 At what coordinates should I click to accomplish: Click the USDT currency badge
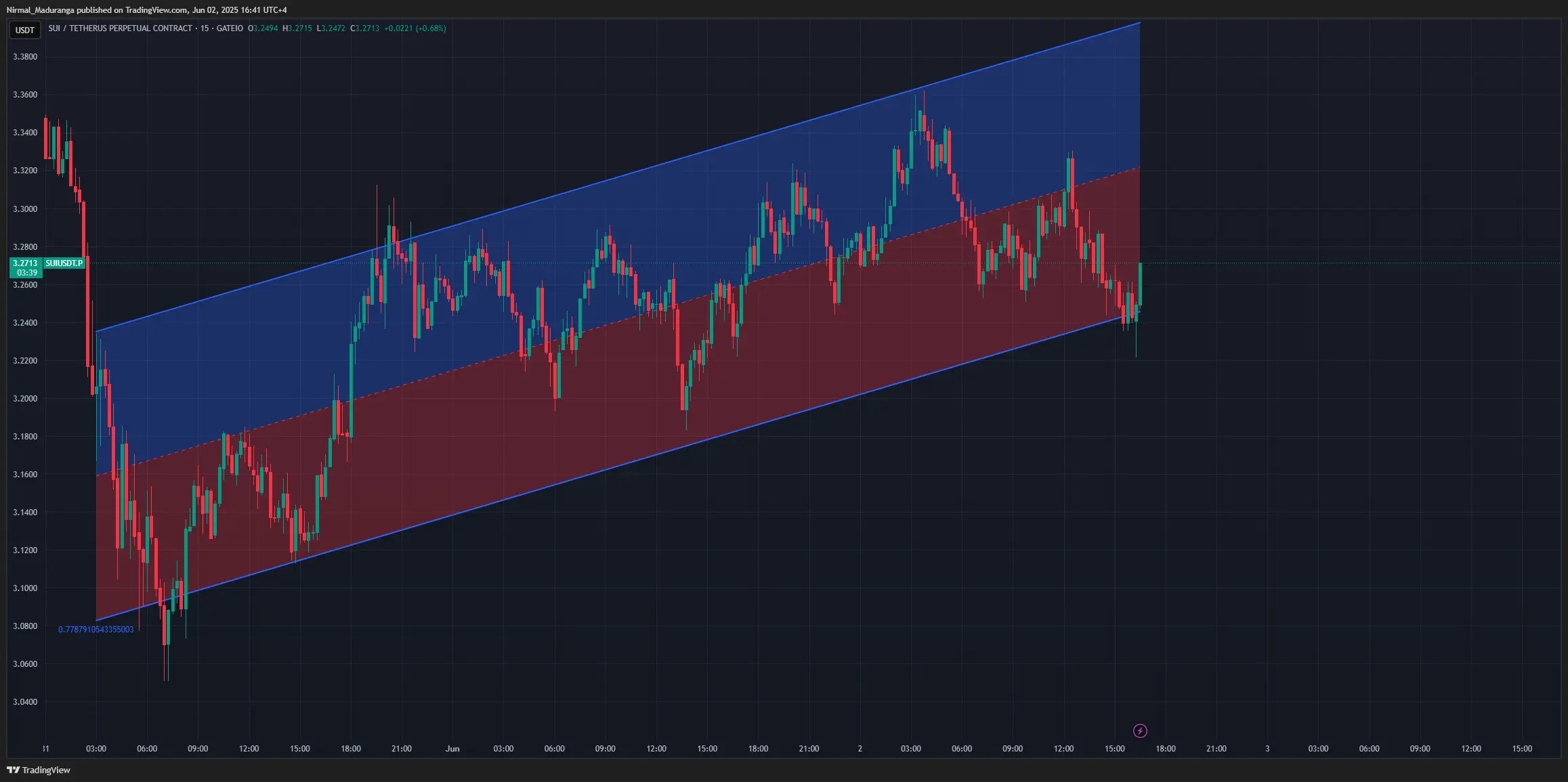point(25,30)
